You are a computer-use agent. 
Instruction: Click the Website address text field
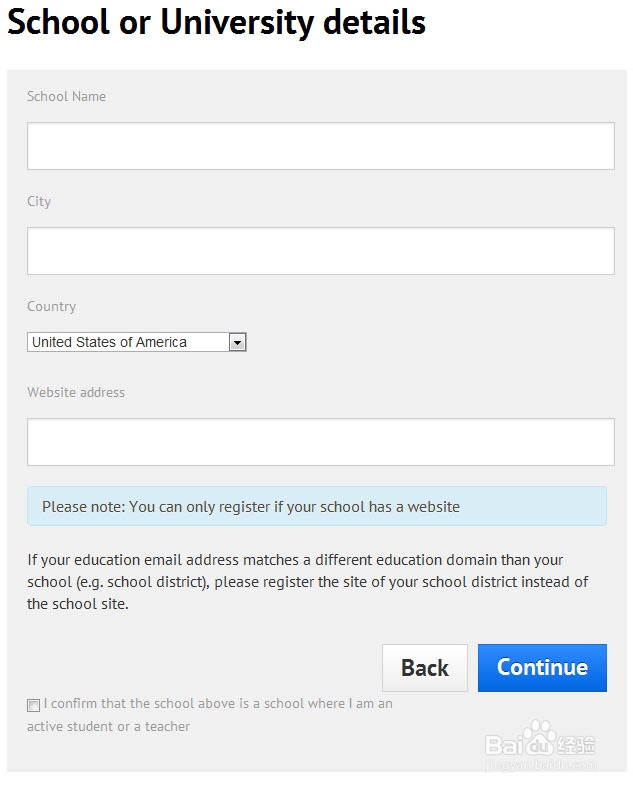320,442
